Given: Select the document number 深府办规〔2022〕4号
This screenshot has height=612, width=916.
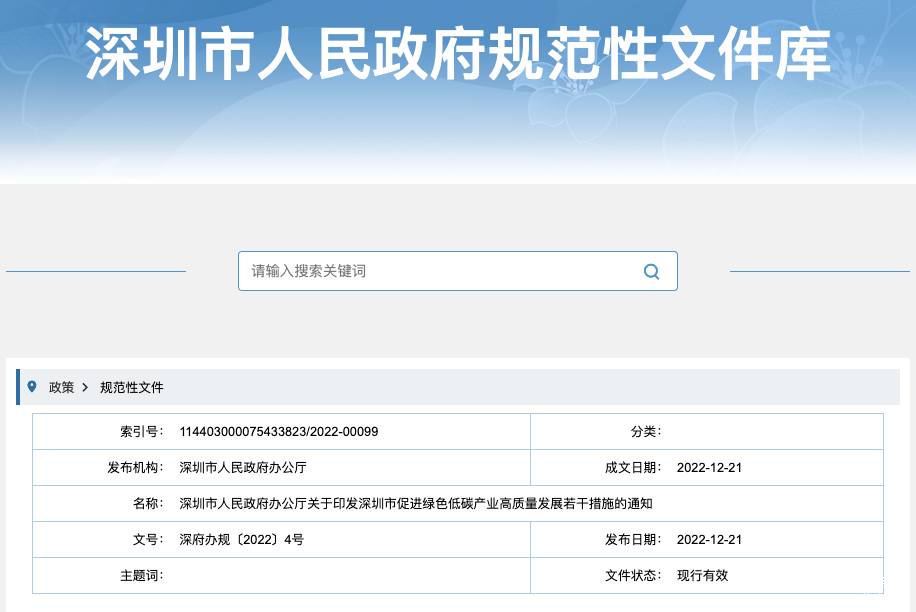Looking at the screenshot, I should [x=241, y=540].
